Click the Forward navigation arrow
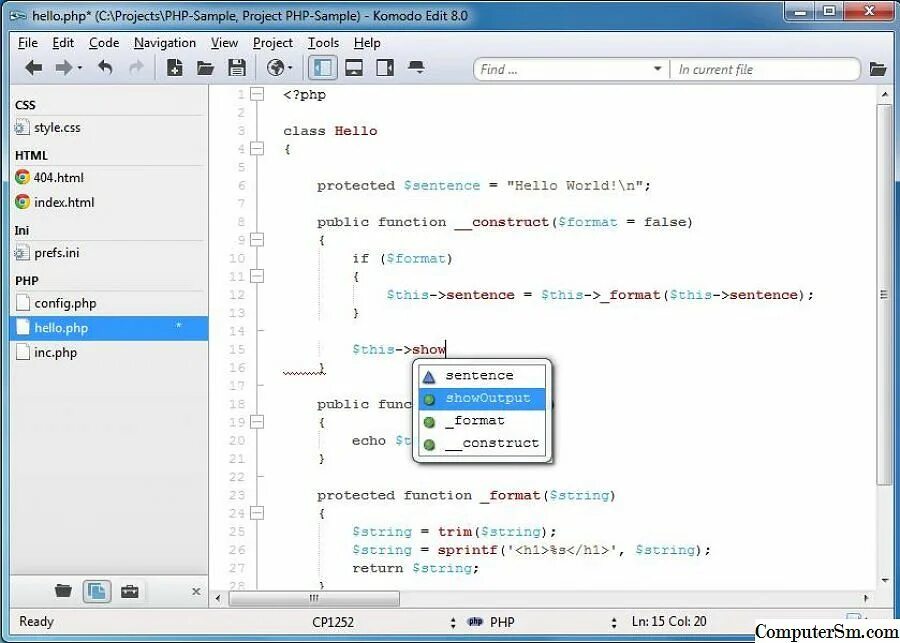 pyautogui.click(x=64, y=68)
